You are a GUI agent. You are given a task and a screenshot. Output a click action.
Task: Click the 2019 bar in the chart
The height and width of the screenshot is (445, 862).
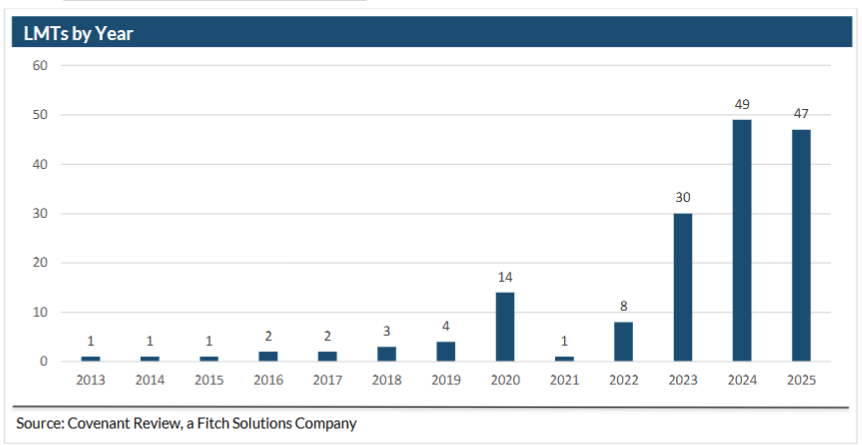click(446, 351)
